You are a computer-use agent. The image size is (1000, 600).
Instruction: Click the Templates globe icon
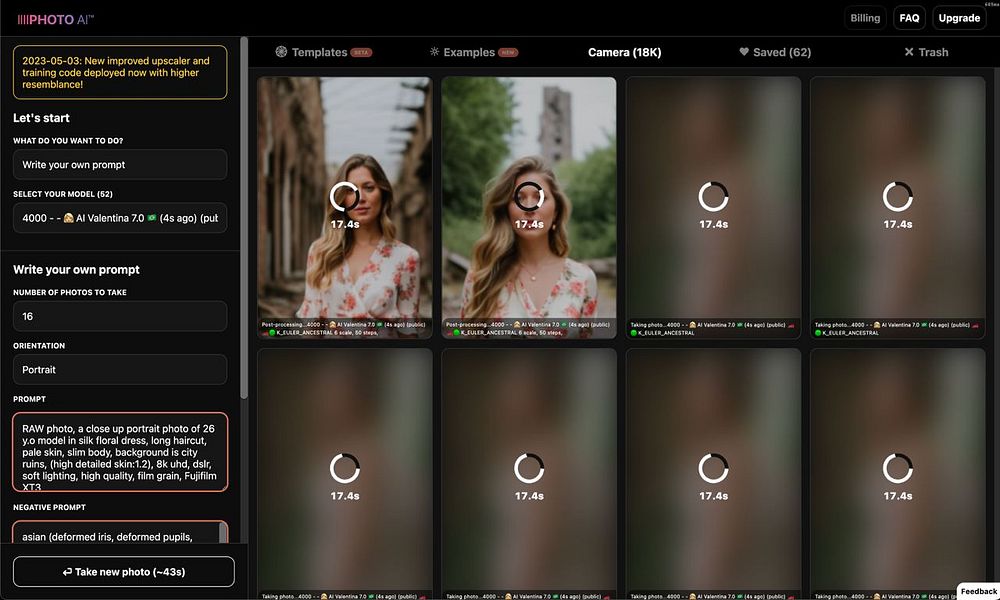point(281,52)
